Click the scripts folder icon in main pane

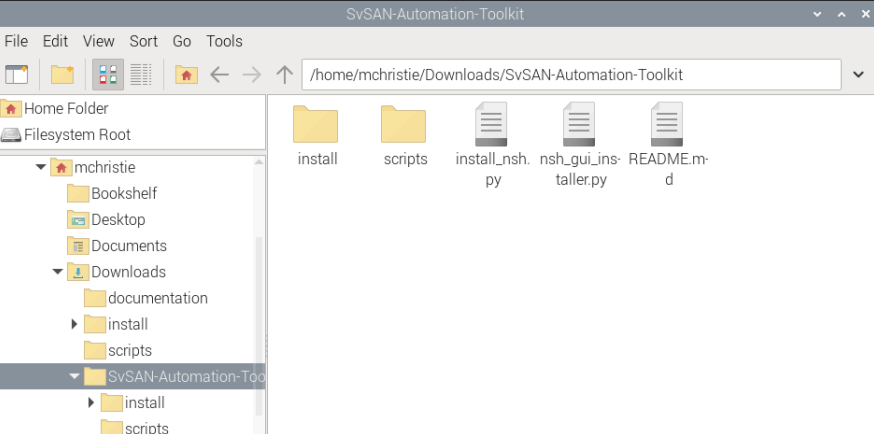tap(404, 124)
